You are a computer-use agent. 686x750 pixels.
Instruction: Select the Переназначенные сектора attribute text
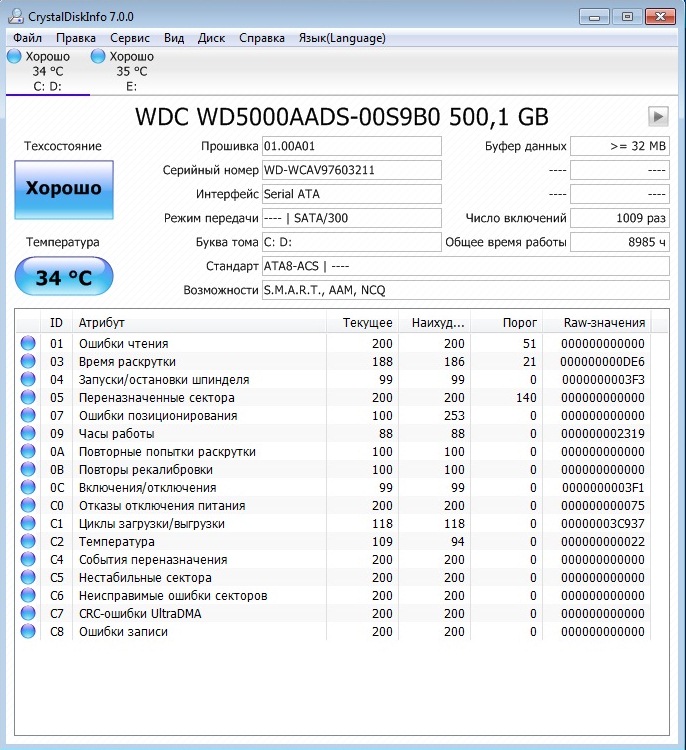tap(156, 397)
